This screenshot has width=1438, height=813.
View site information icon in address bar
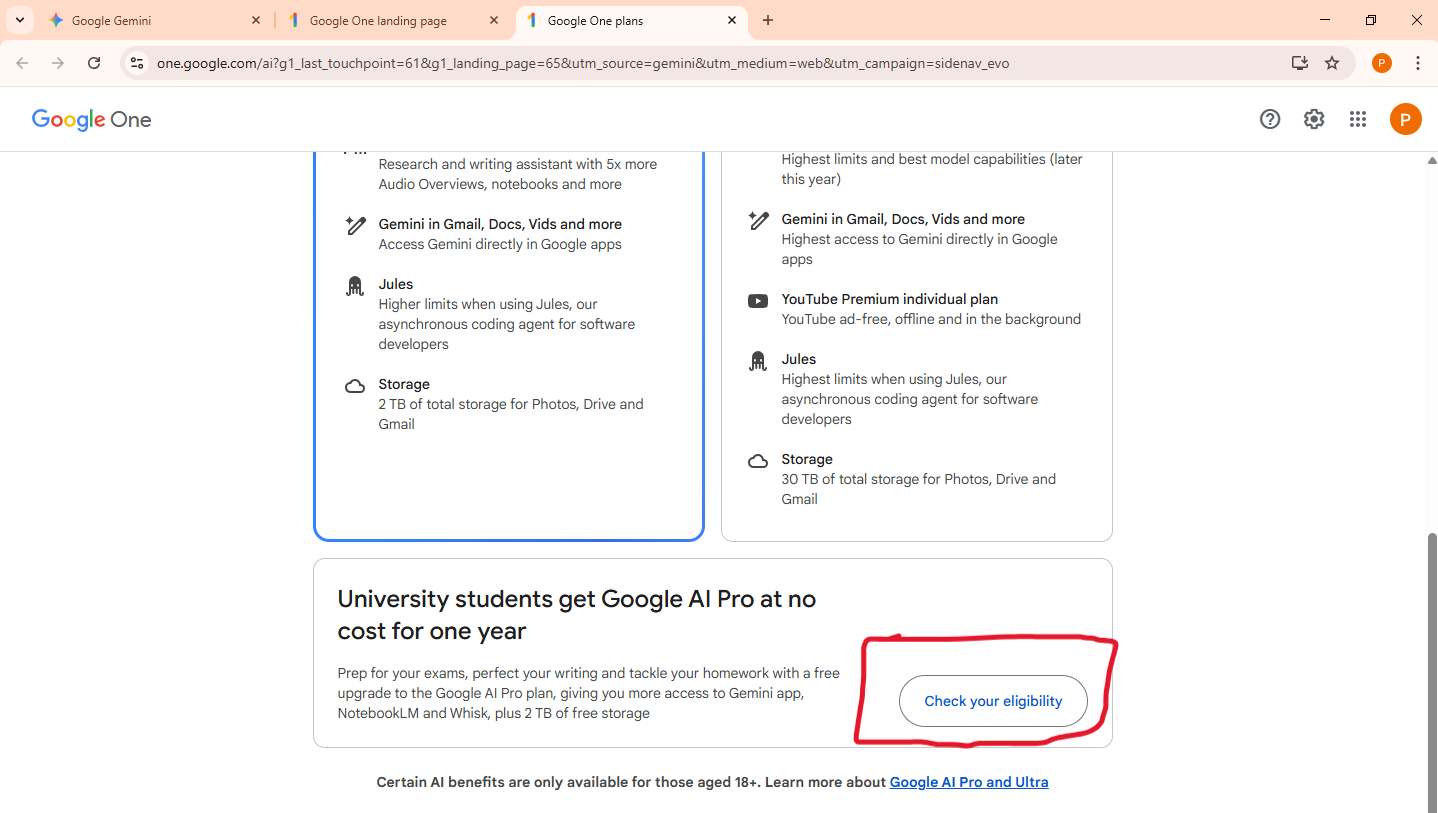click(x=137, y=63)
